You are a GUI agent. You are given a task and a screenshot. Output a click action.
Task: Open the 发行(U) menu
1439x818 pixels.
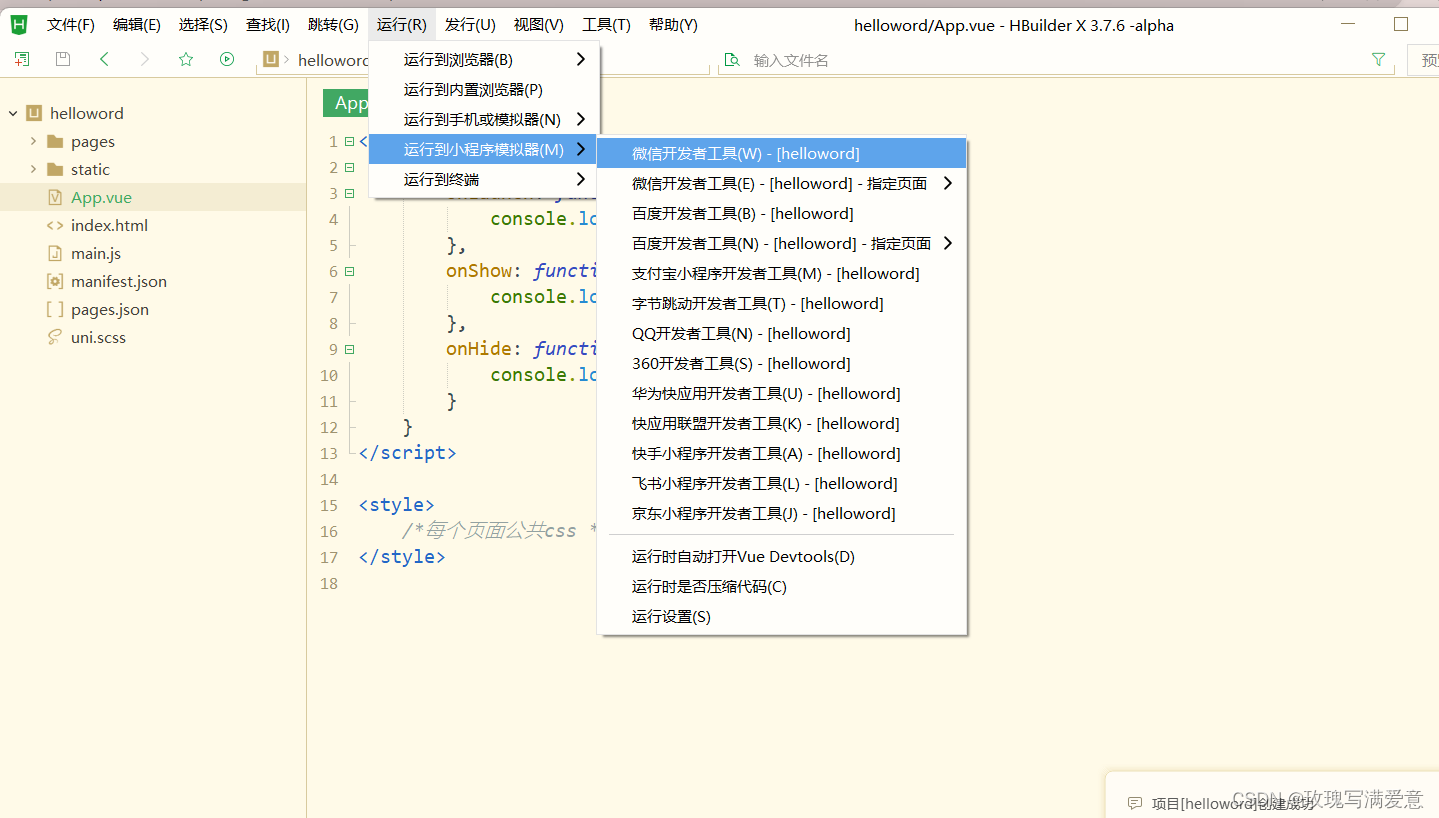click(470, 25)
